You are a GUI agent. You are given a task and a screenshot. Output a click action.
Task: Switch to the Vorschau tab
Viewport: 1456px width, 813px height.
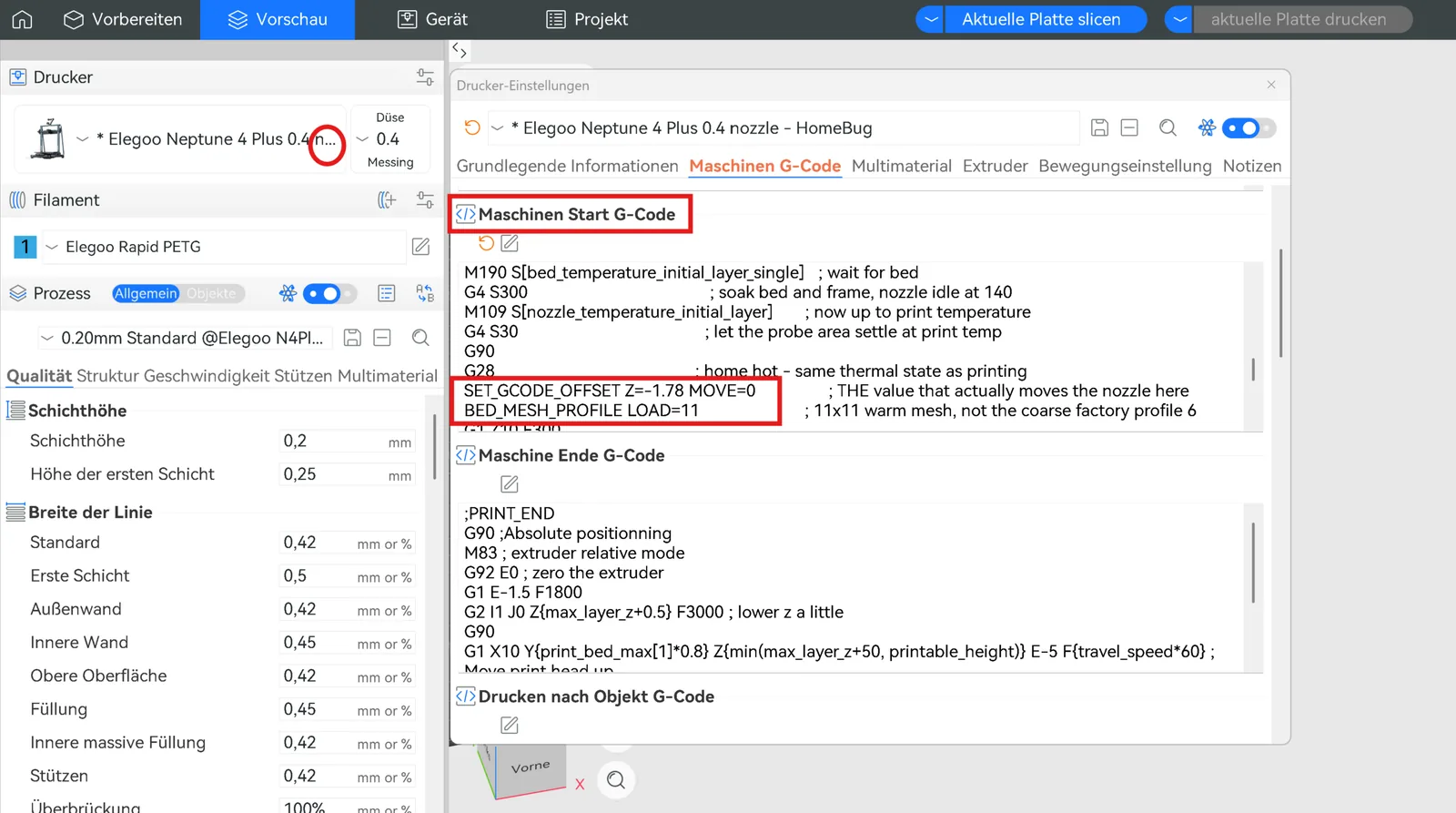(x=278, y=19)
